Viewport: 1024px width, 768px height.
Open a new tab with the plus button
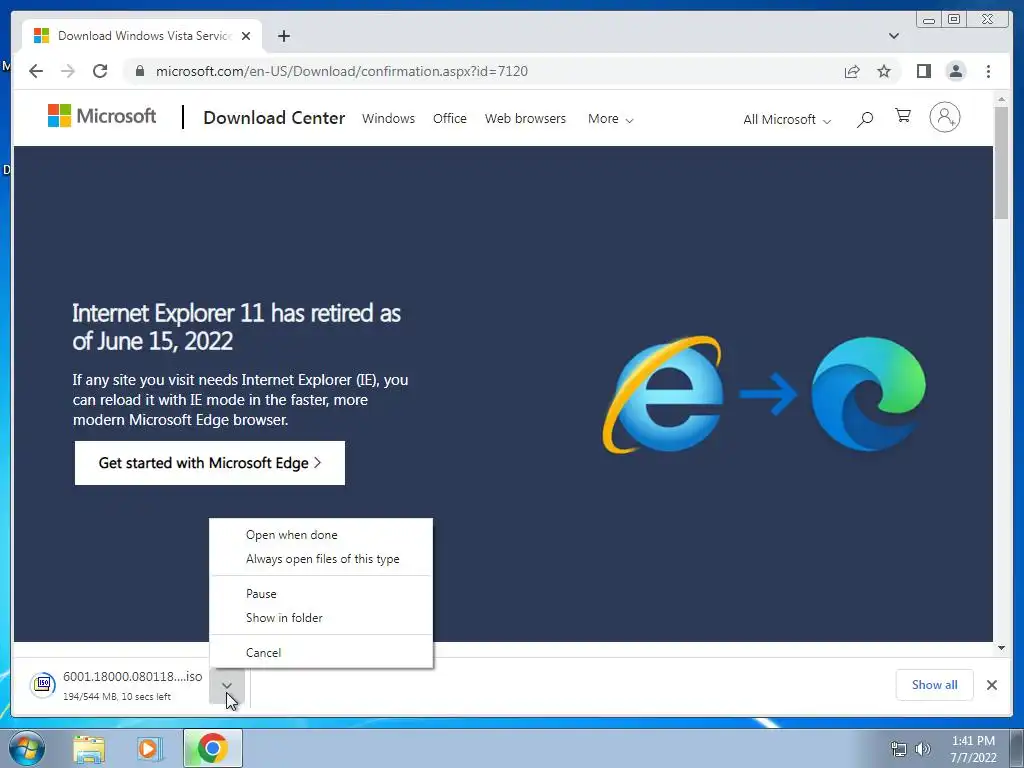[x=283, y=36]
